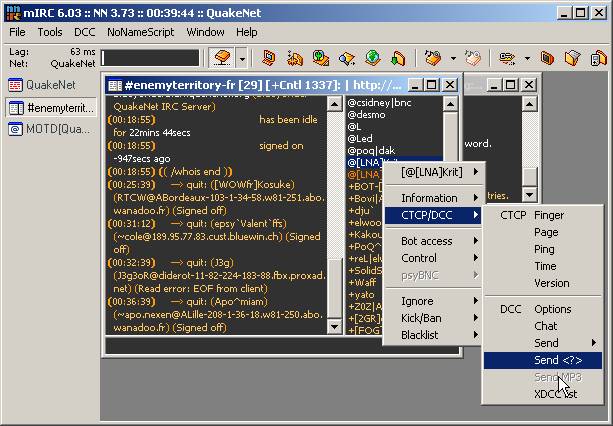Expand the Control submenu
Image resolution: width=613 pixels, height=426 pixels.
433,258
